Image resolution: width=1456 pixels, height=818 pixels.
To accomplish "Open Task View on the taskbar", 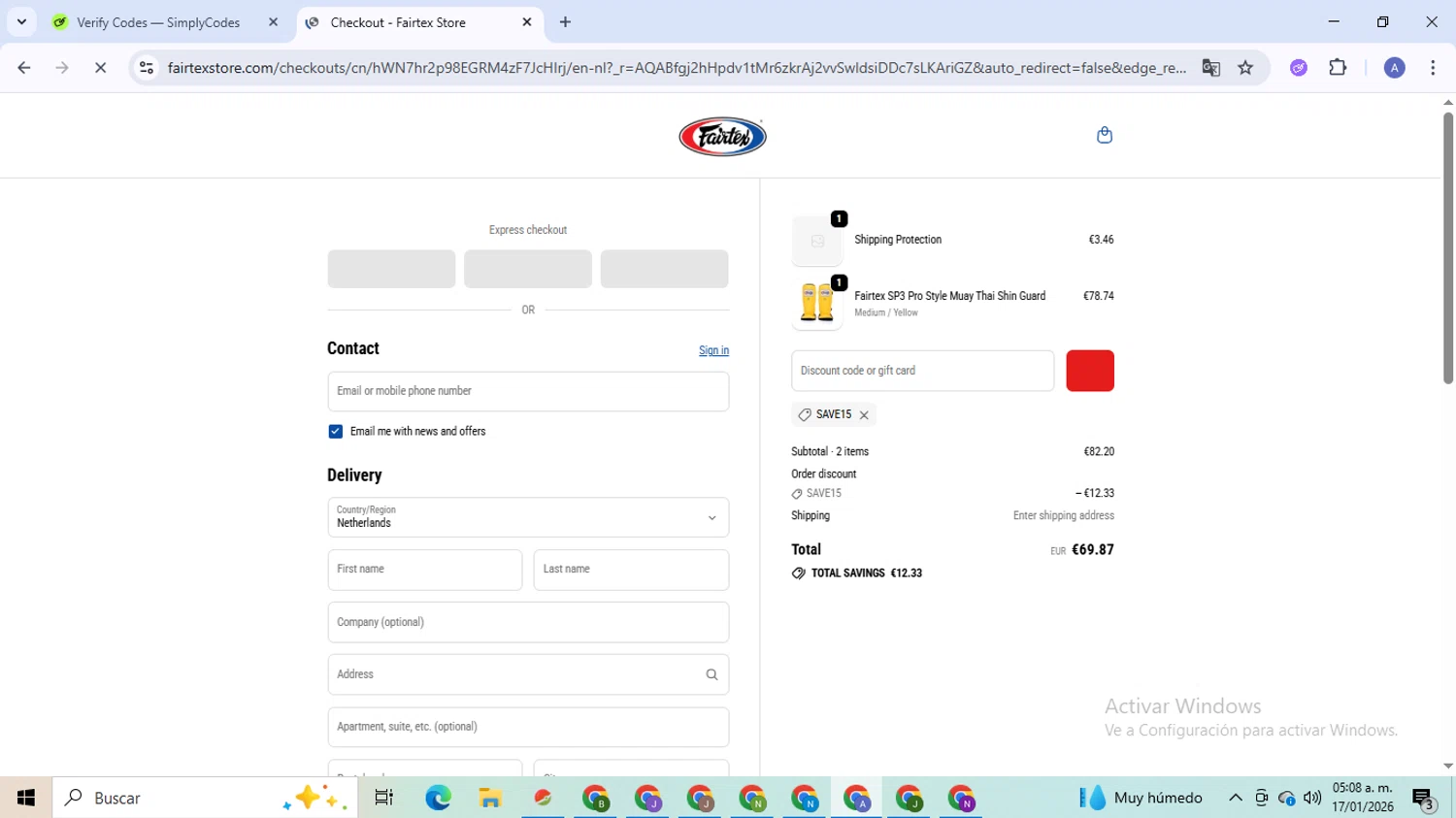I will 384,798.
